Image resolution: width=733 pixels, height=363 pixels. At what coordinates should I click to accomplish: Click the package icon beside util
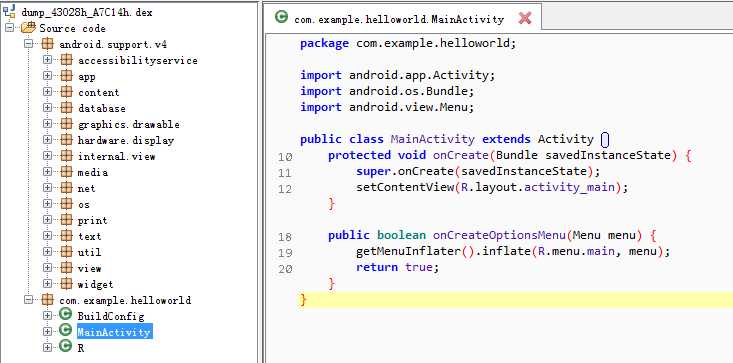coord(67,251)
